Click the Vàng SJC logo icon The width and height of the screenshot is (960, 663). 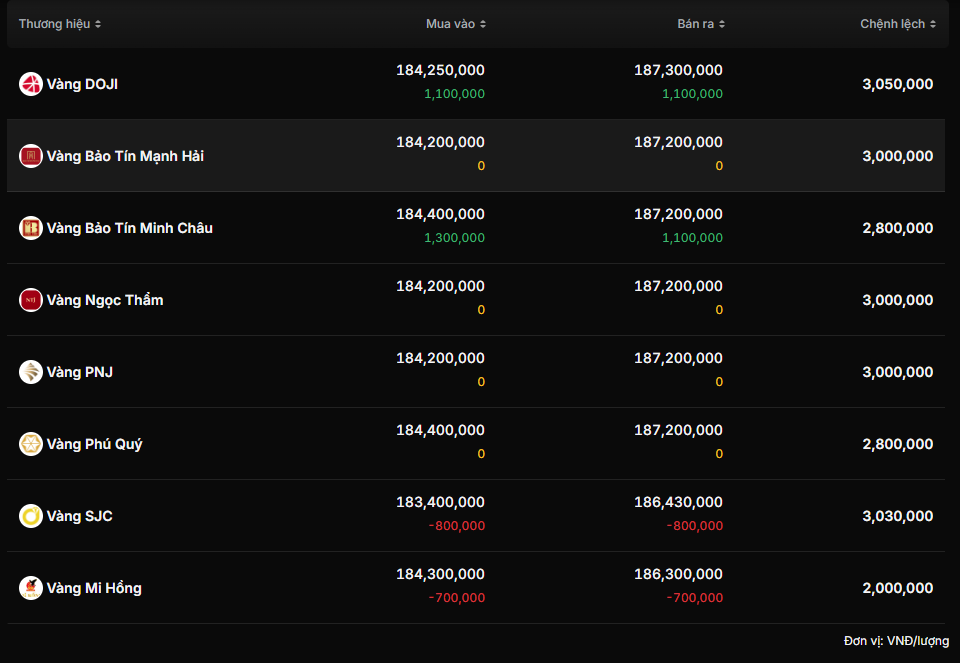[x=30, y=516]
